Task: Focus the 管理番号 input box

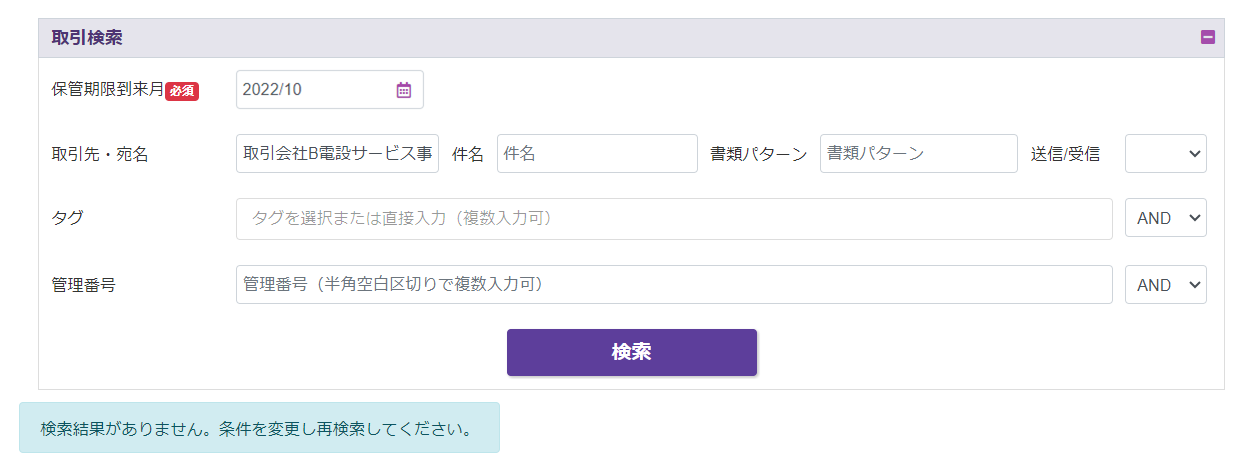Action: pos(673,285)
